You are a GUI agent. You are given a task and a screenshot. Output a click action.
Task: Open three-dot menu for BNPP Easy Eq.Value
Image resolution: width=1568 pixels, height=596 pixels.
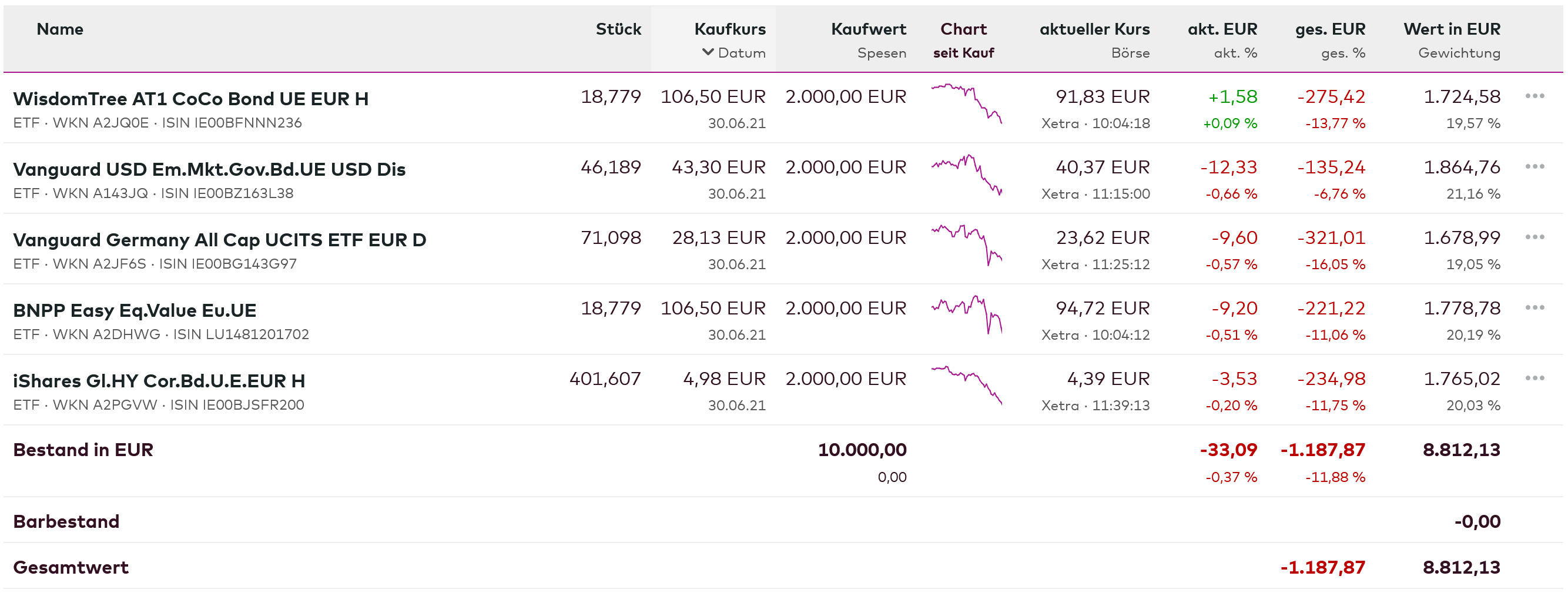click(x=1534, y=308)
